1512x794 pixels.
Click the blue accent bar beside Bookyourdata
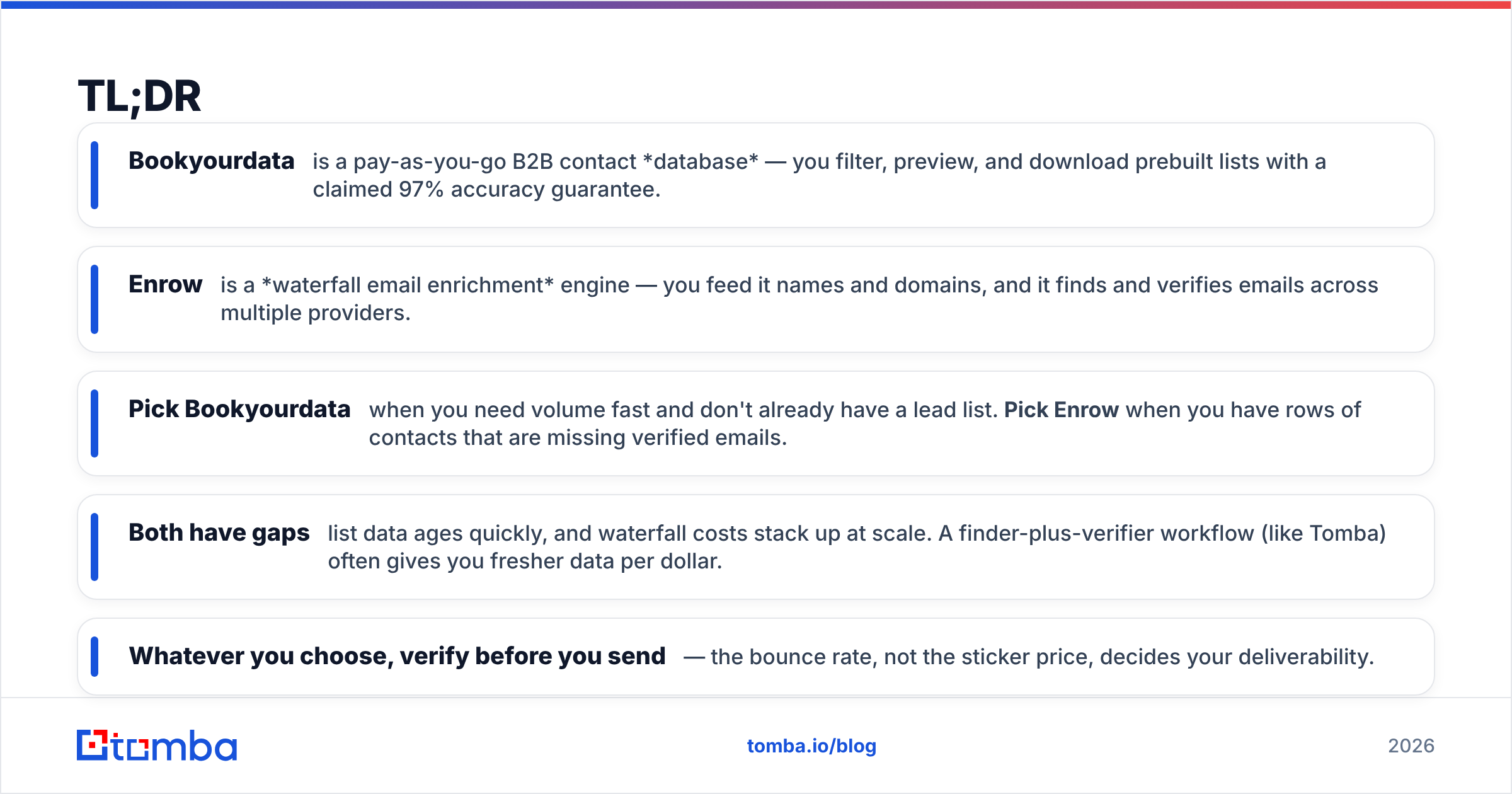pos(94,175)
